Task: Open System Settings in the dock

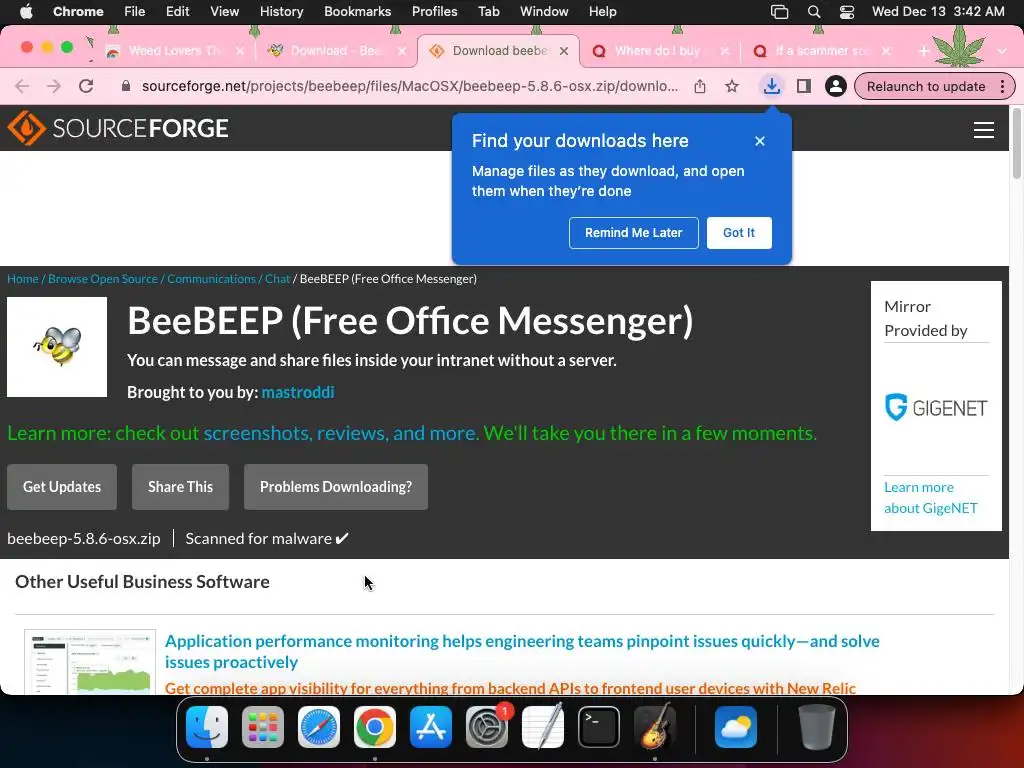Action: point(487,727)
